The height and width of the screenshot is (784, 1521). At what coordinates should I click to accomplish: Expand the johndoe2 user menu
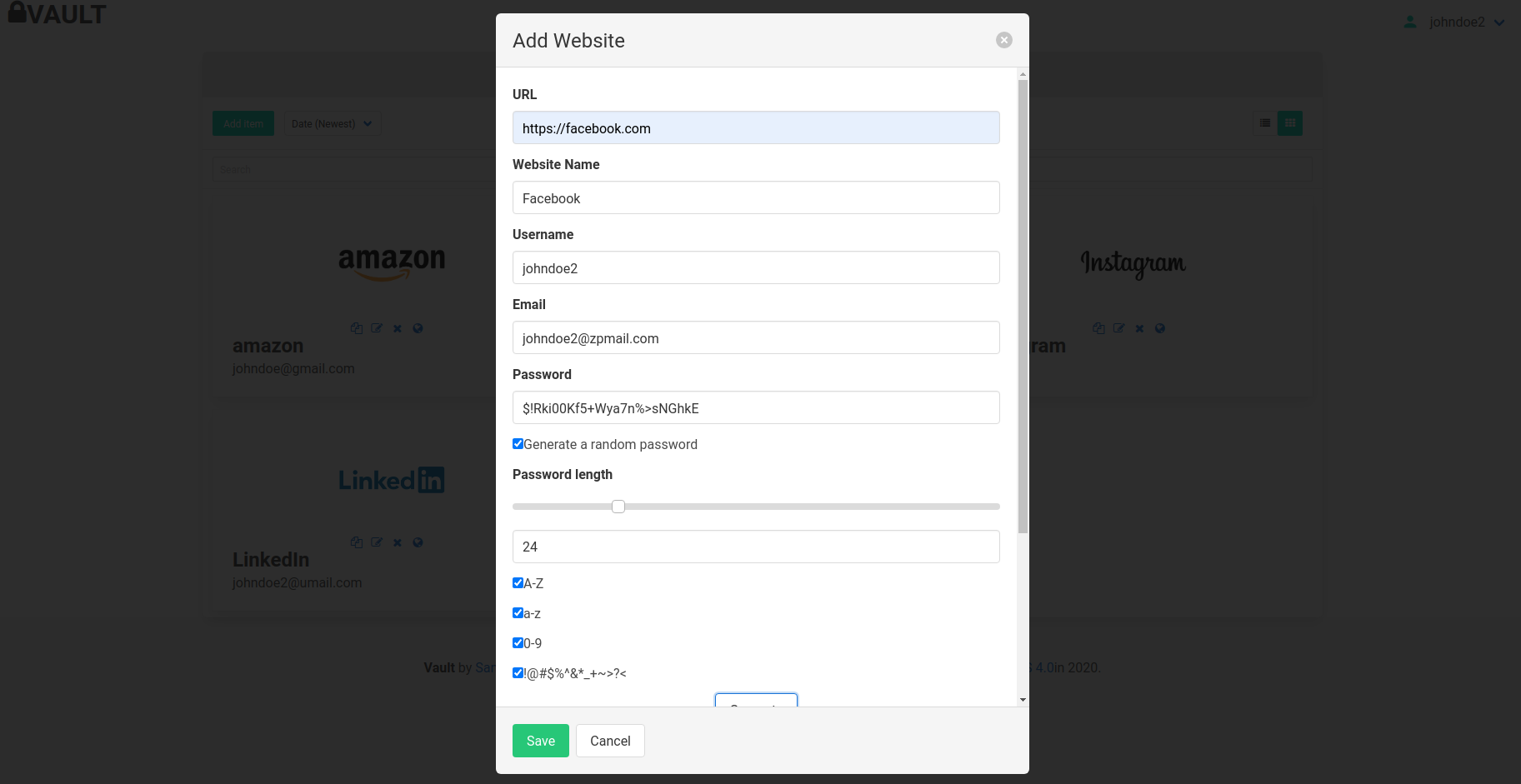(1456, 22)
